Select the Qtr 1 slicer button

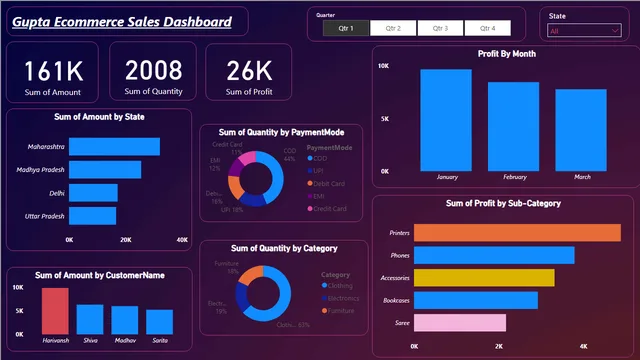coord(346,28)
